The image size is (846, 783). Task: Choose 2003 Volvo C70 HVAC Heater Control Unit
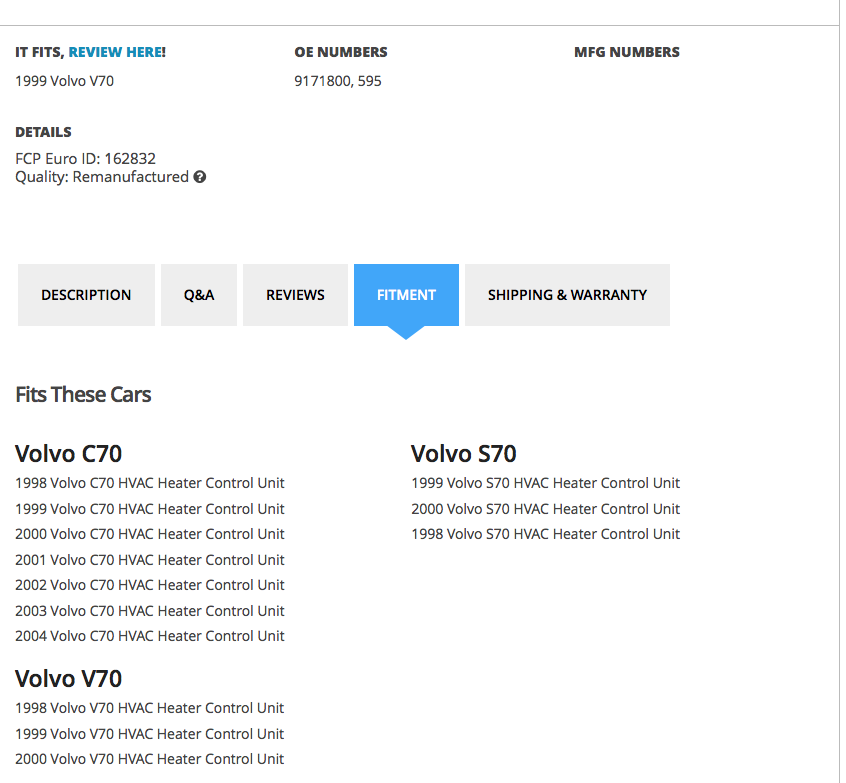(150, 611)
